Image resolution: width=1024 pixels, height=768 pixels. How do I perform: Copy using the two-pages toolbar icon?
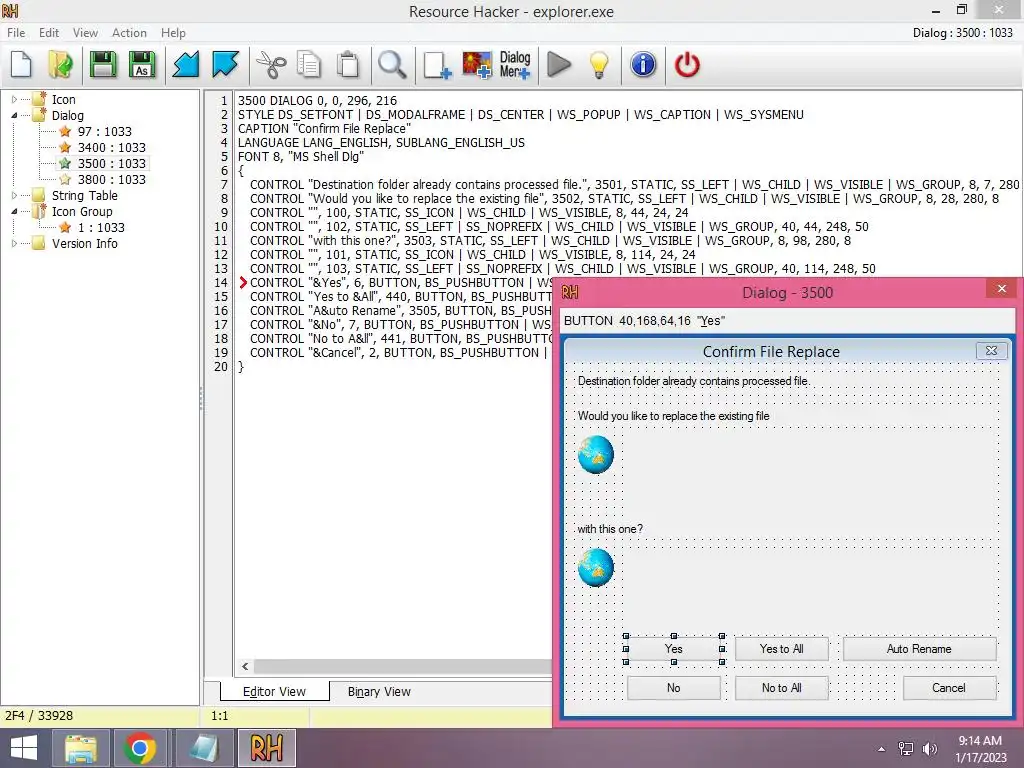309,65
